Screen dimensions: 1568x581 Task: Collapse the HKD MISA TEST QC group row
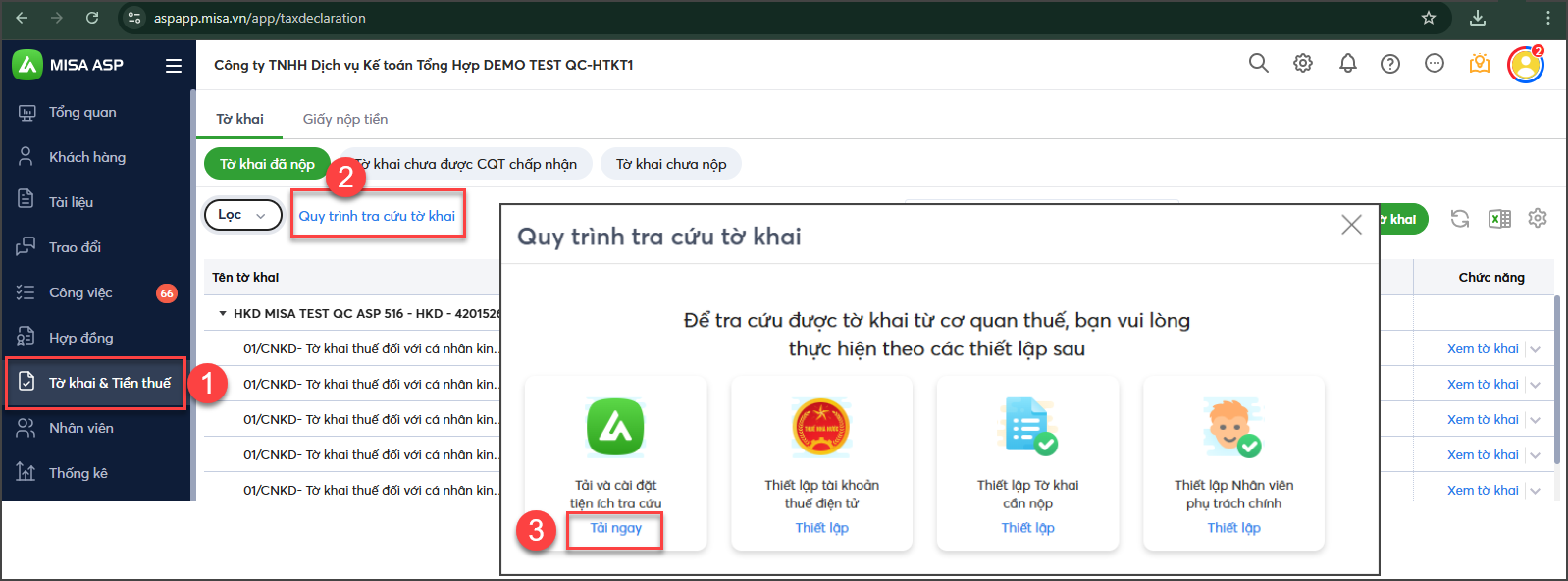point(223,314)
